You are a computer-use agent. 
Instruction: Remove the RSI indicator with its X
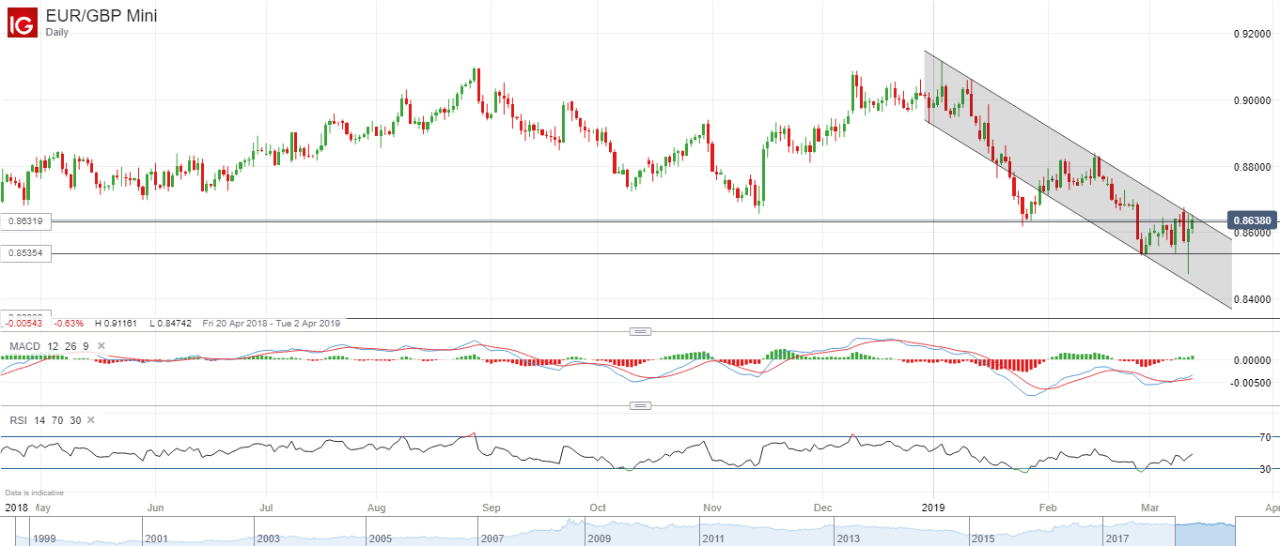[90, 421]
